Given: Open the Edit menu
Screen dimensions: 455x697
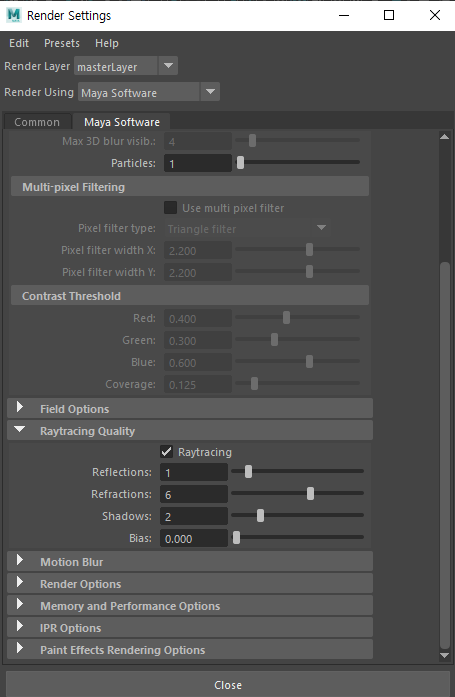Looking at the screenshot, I should pos(19,43).
